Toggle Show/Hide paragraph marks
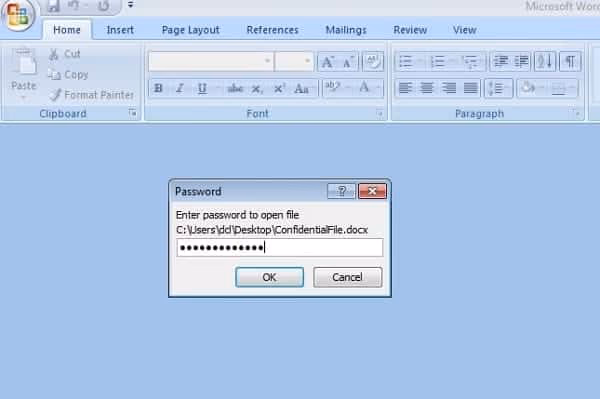The image size is (600, 399). coord(570,61)
